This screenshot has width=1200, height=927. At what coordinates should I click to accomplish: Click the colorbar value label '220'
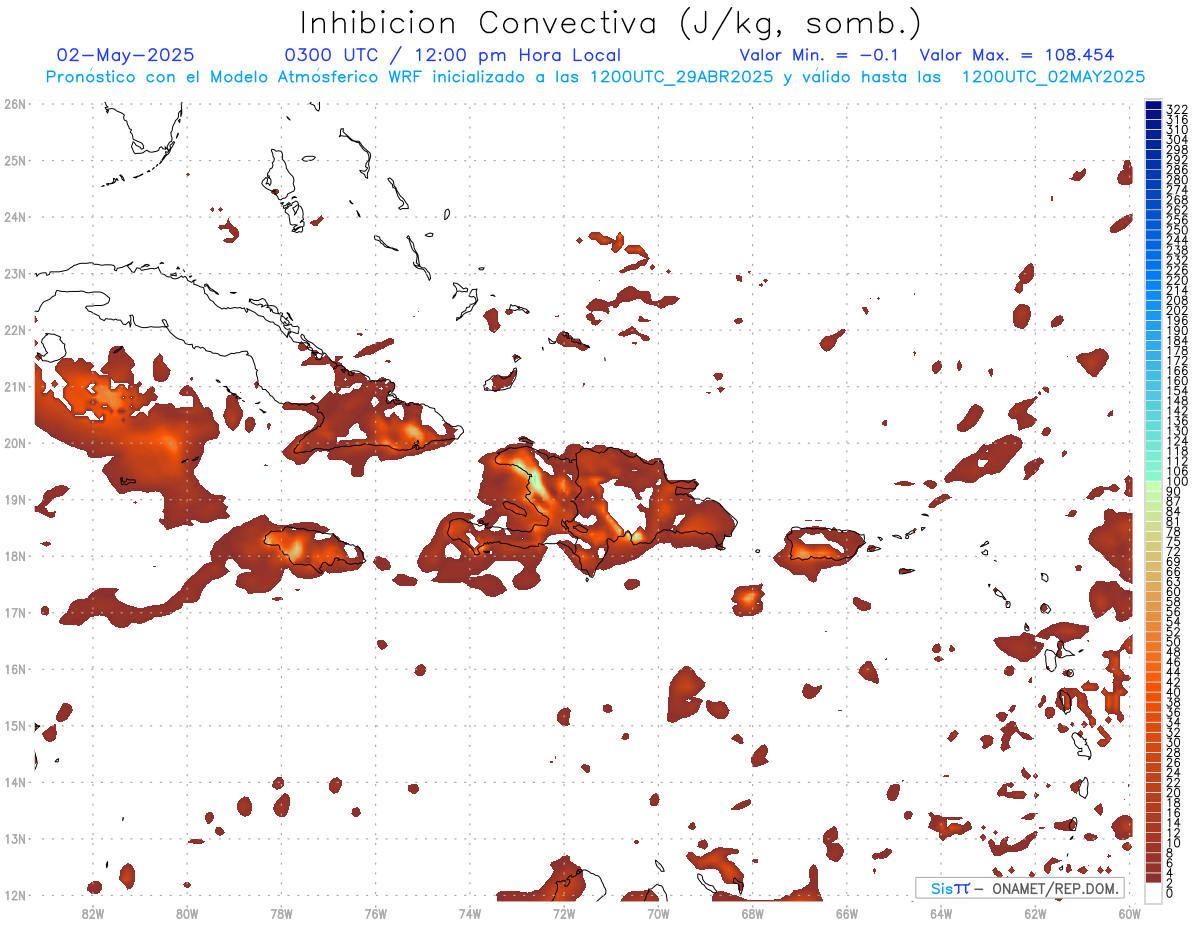tap(1177, 281)
